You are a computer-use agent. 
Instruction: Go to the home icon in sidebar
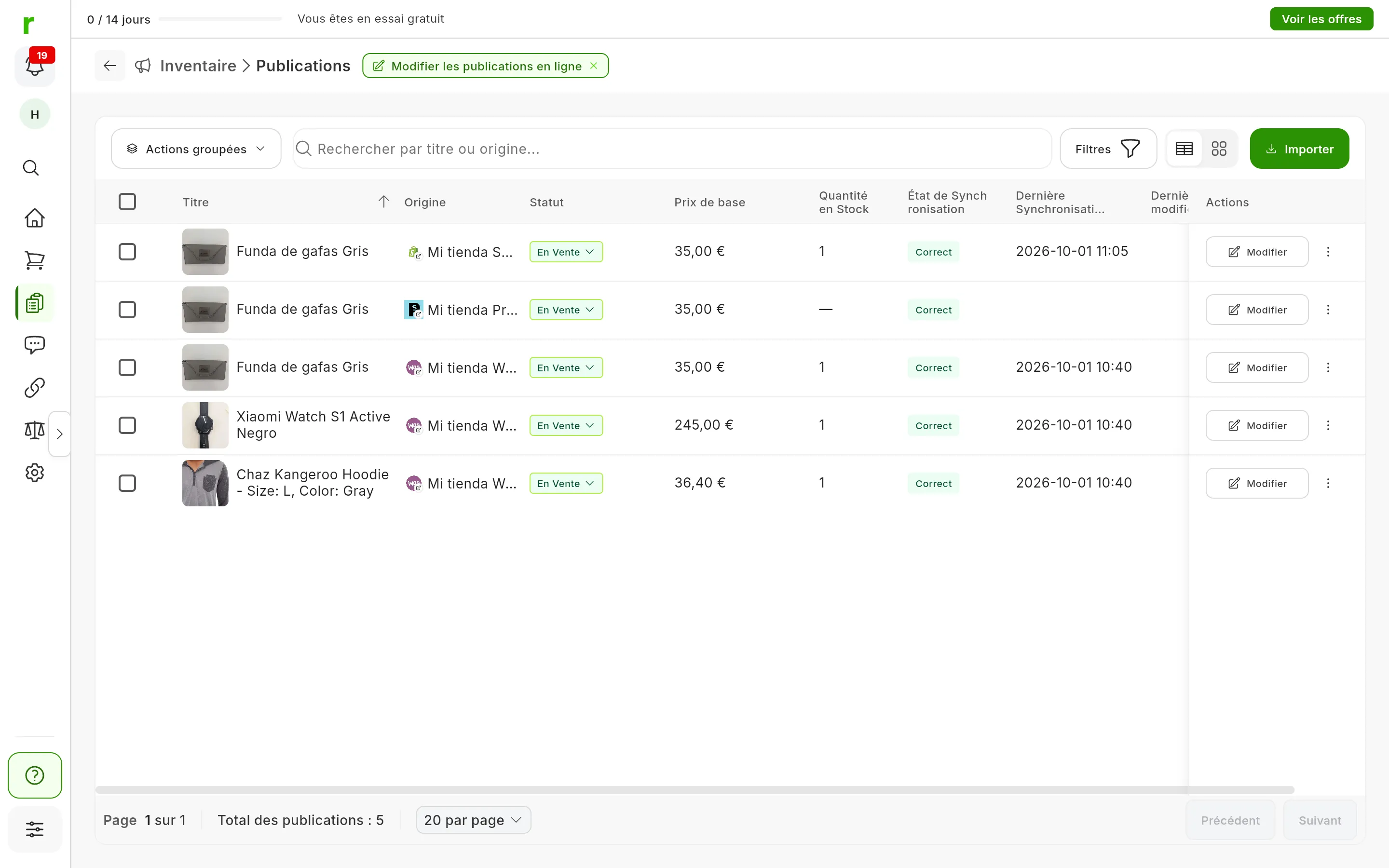tap(34, 217)
